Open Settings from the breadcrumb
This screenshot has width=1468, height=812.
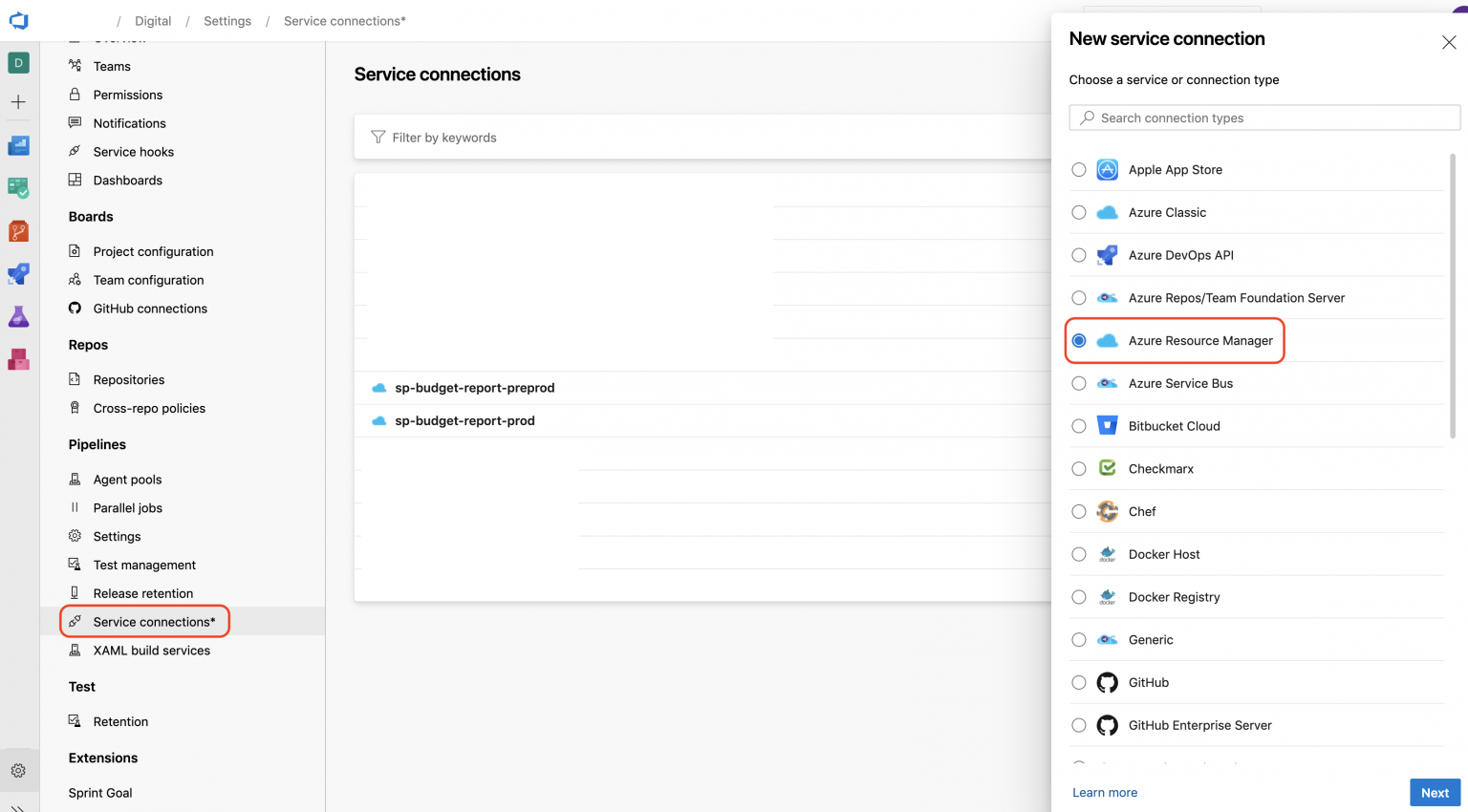[227, 20]
